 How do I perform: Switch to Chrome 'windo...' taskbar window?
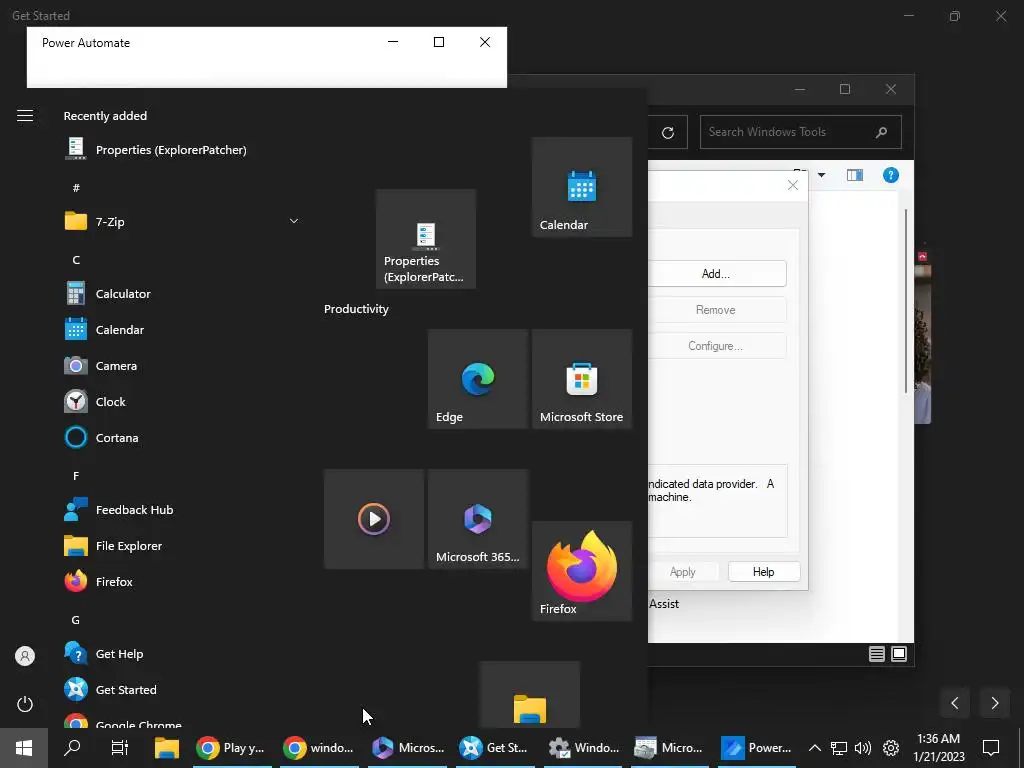pyautogui.click(x=319, y=748)
